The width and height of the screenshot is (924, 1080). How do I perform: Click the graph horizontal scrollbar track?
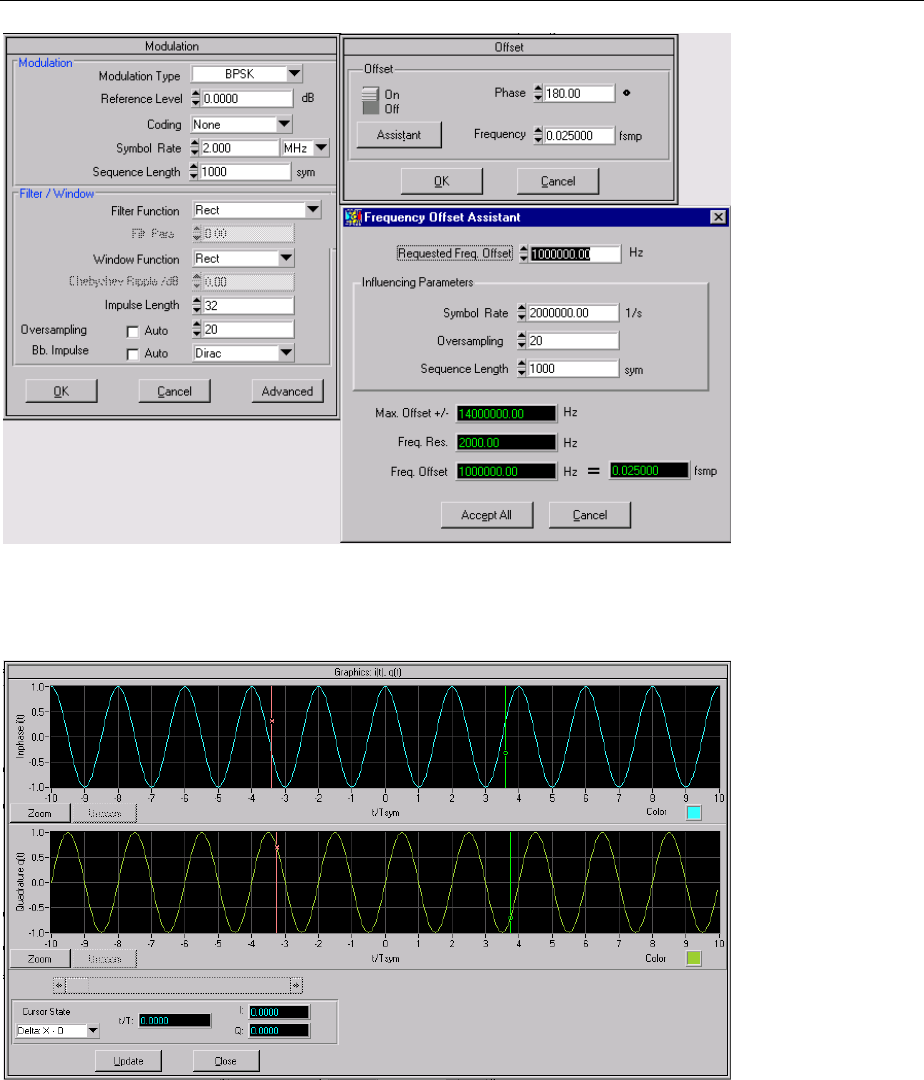tap(178, 985)
